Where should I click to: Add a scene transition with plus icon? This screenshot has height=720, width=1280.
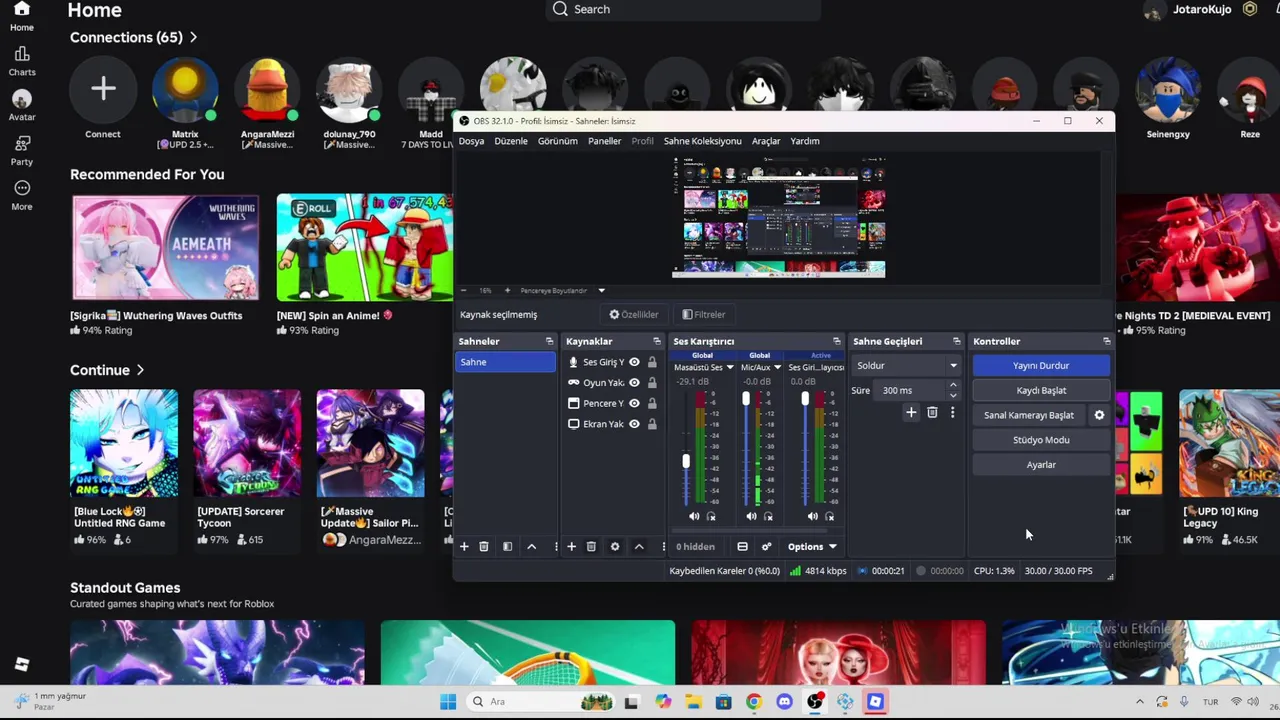[911, 412]
